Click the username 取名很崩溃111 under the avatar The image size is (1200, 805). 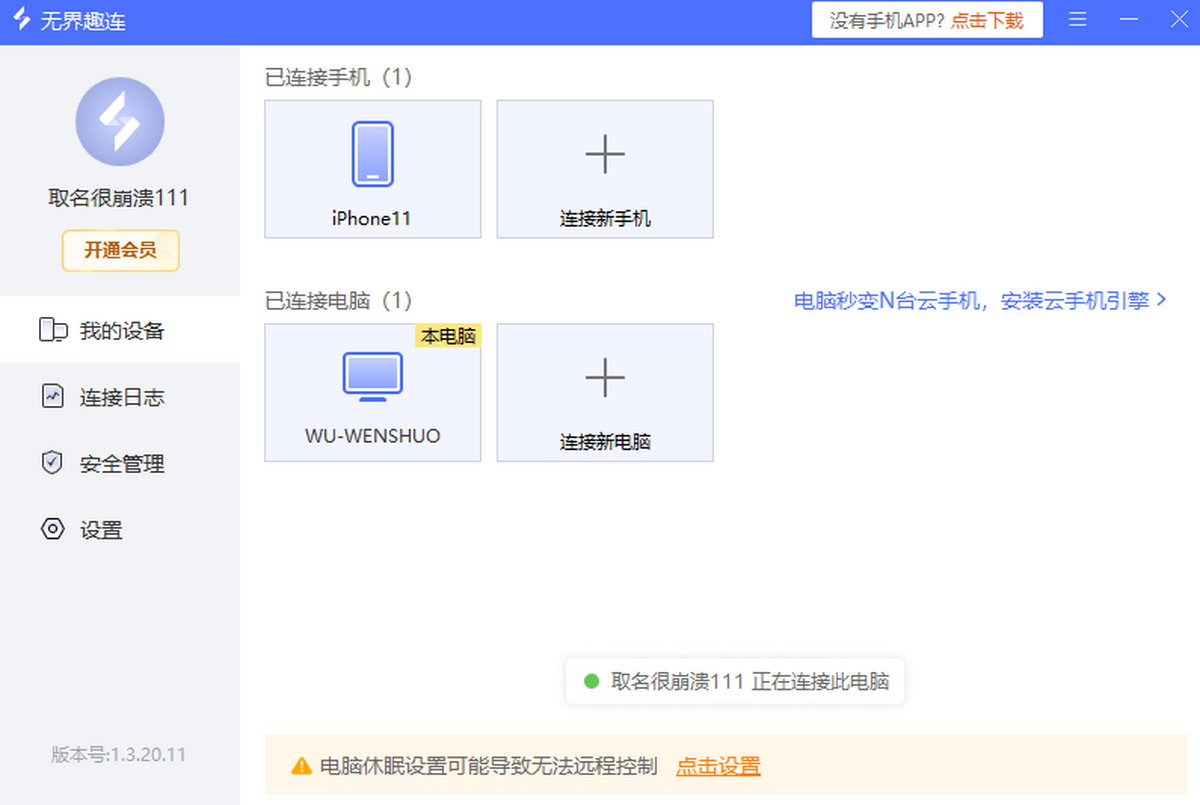(119, 198)
